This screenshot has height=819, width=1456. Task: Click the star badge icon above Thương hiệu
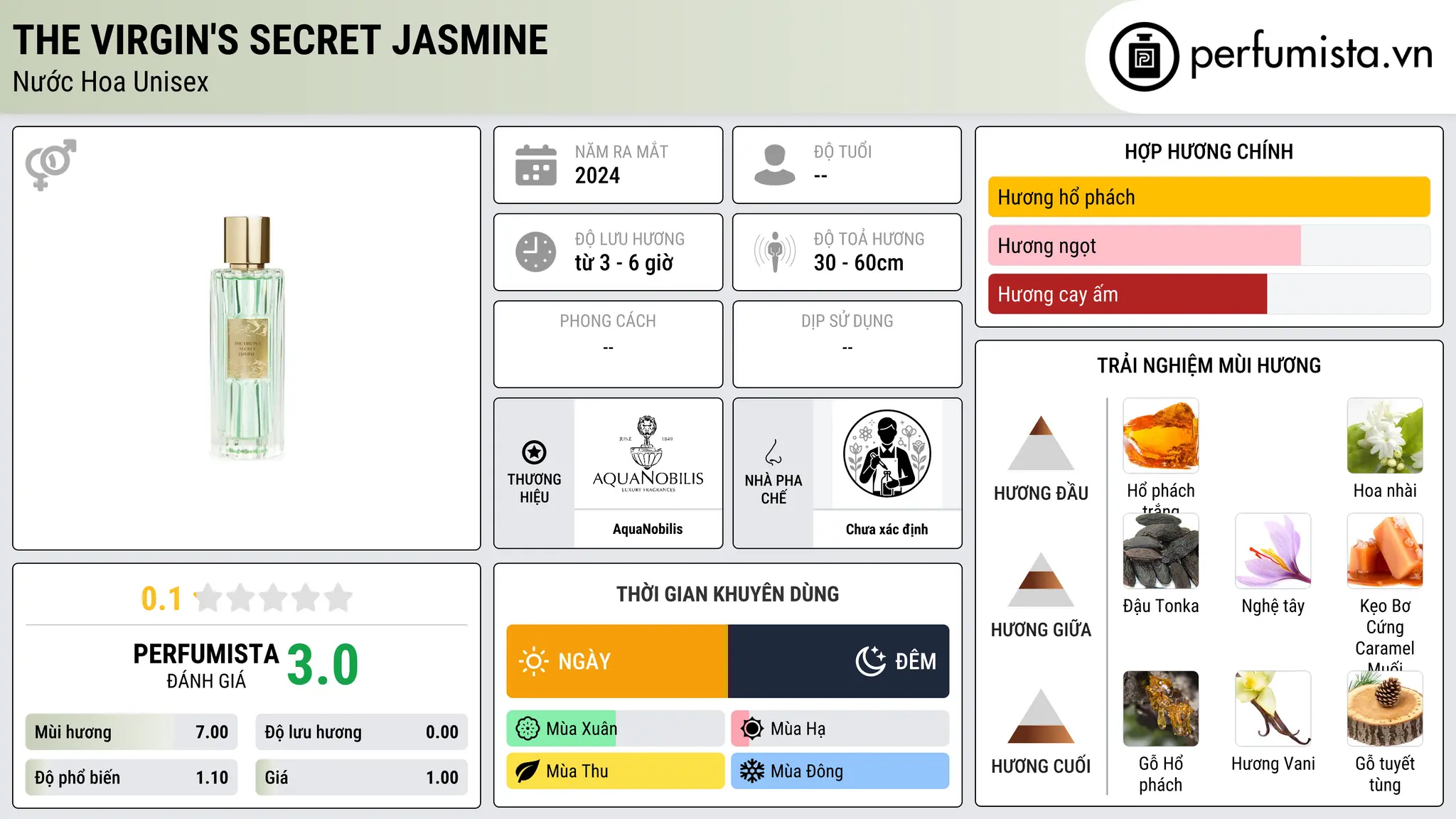(534, 452)
